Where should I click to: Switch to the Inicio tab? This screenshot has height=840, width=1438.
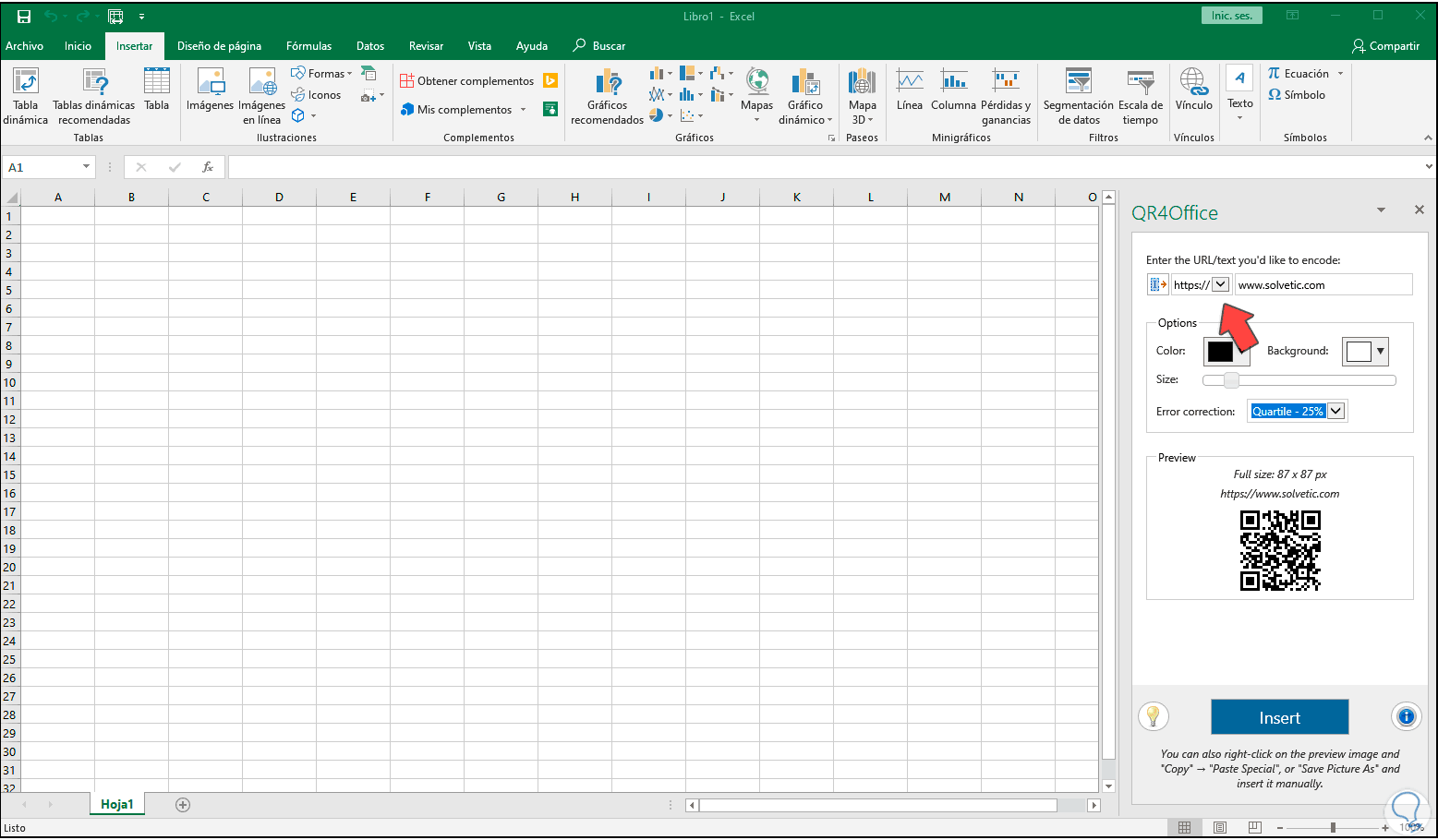click(79, 46)
